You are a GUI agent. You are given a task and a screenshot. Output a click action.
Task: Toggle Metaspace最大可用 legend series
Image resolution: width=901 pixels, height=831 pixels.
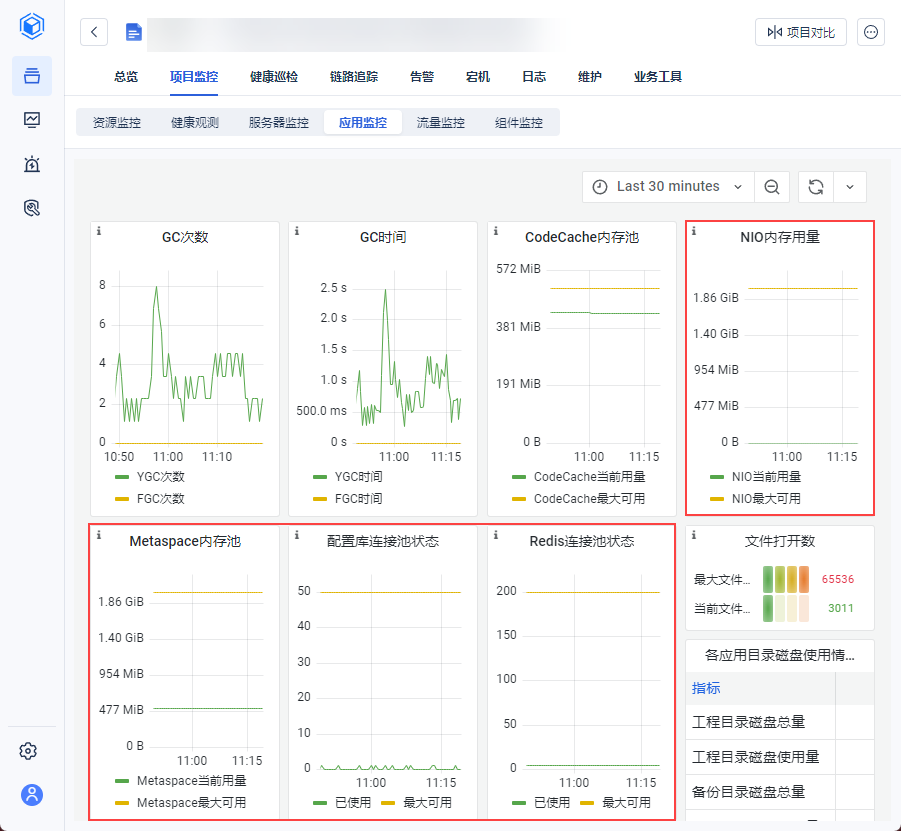click(x=191, y=802)
